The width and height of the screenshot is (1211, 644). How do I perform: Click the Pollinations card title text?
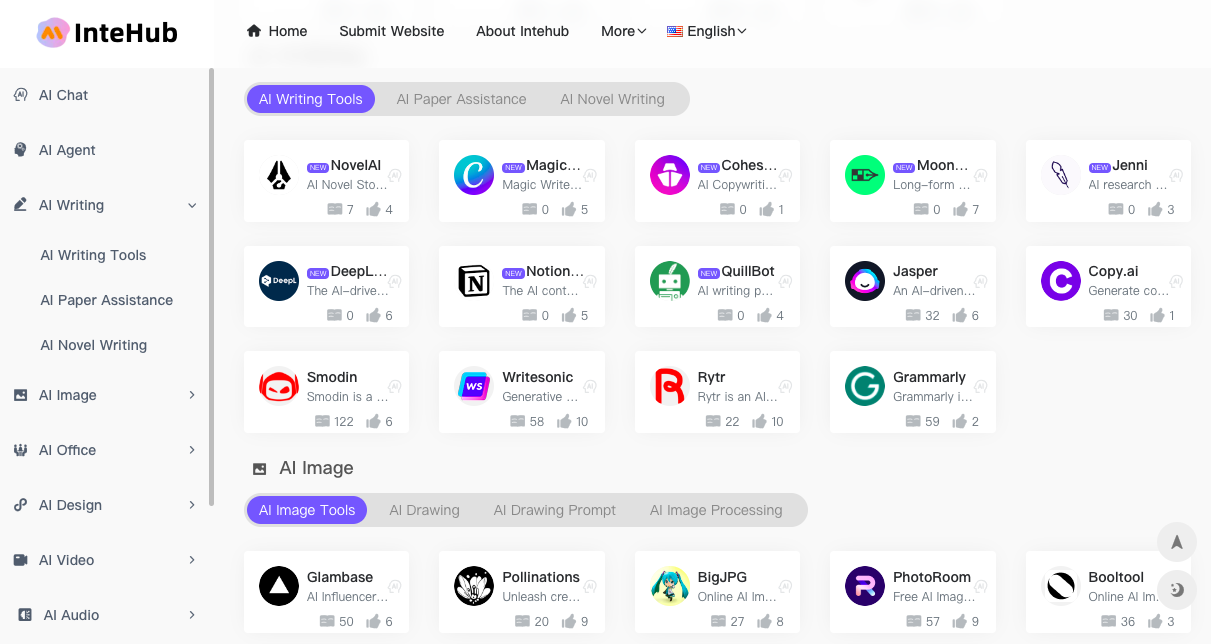541,577
